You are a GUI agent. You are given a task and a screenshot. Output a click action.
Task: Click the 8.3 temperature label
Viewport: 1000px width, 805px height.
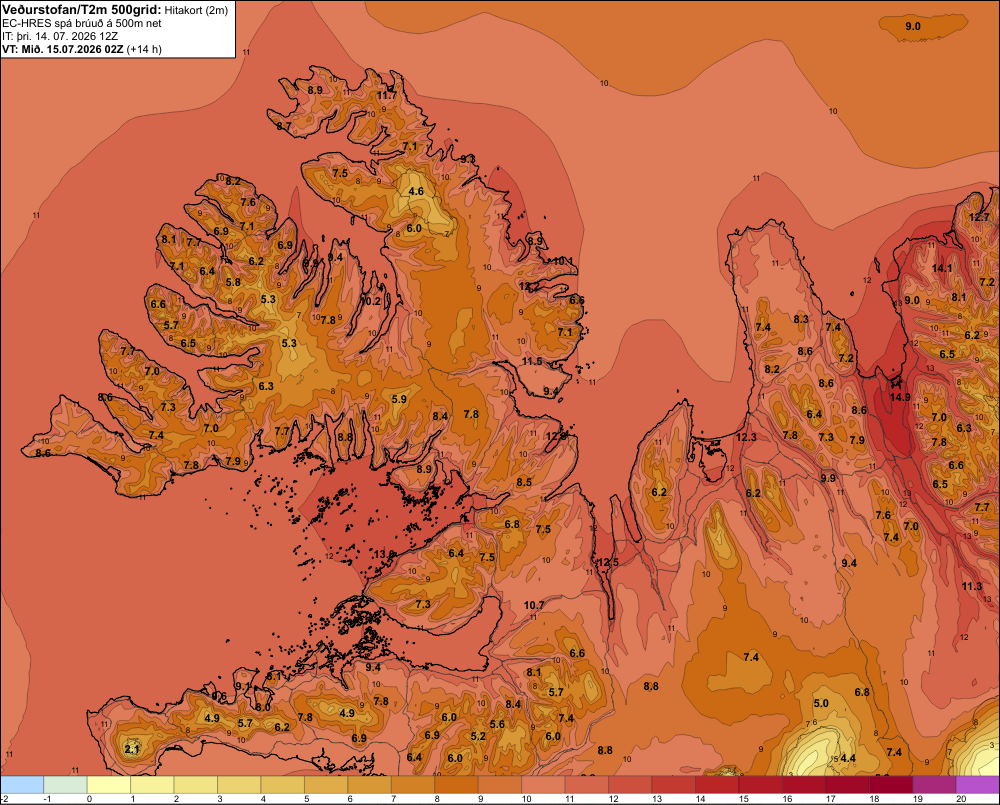coord(801,319)
